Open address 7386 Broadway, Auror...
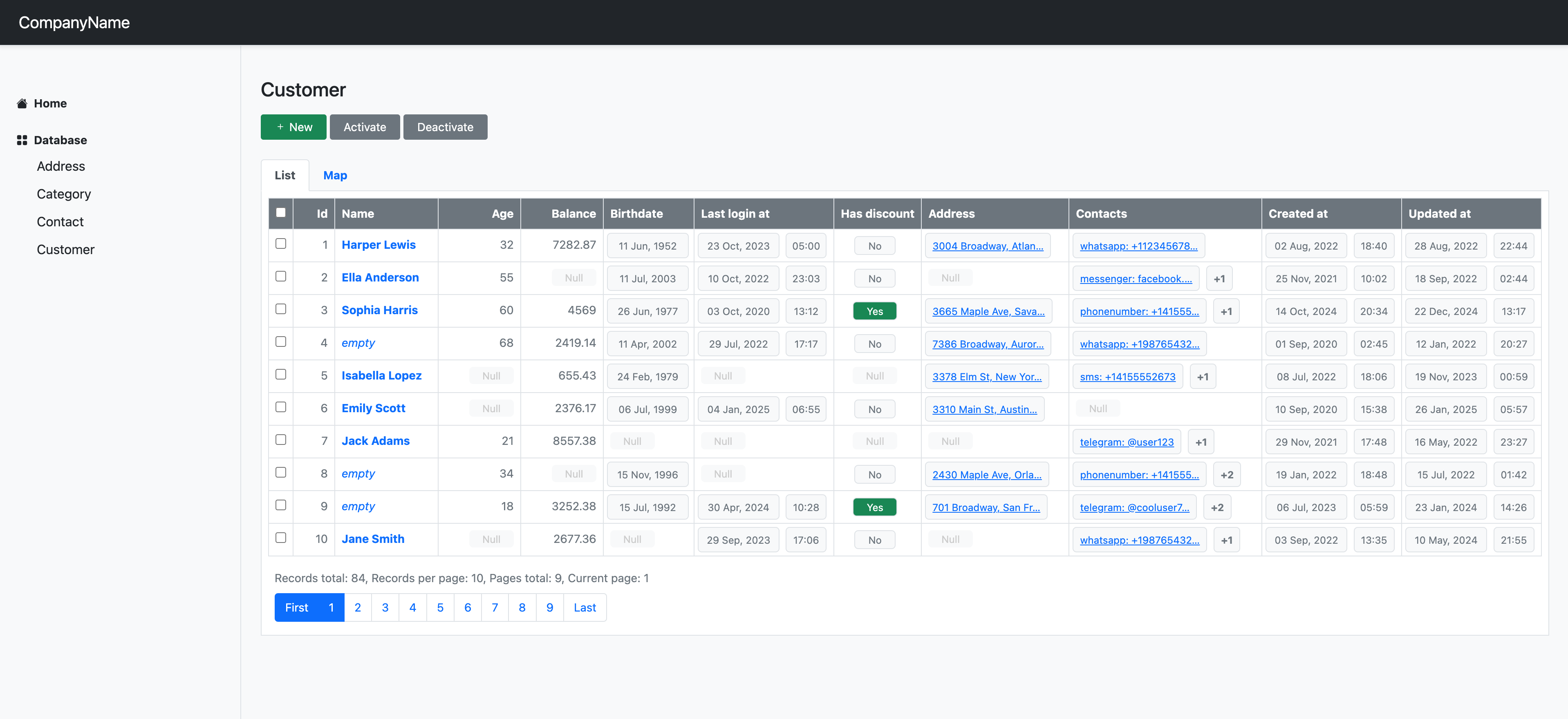Screen dimensions: 1568x719 (987, 344)
